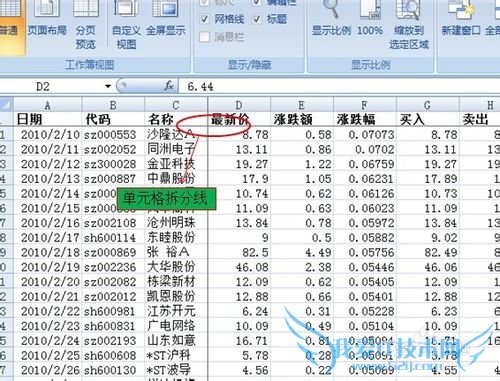Click the insert function fx icon
Viewport: 500px width, 381px height.
pyautogui.click(x=169, y=86)
